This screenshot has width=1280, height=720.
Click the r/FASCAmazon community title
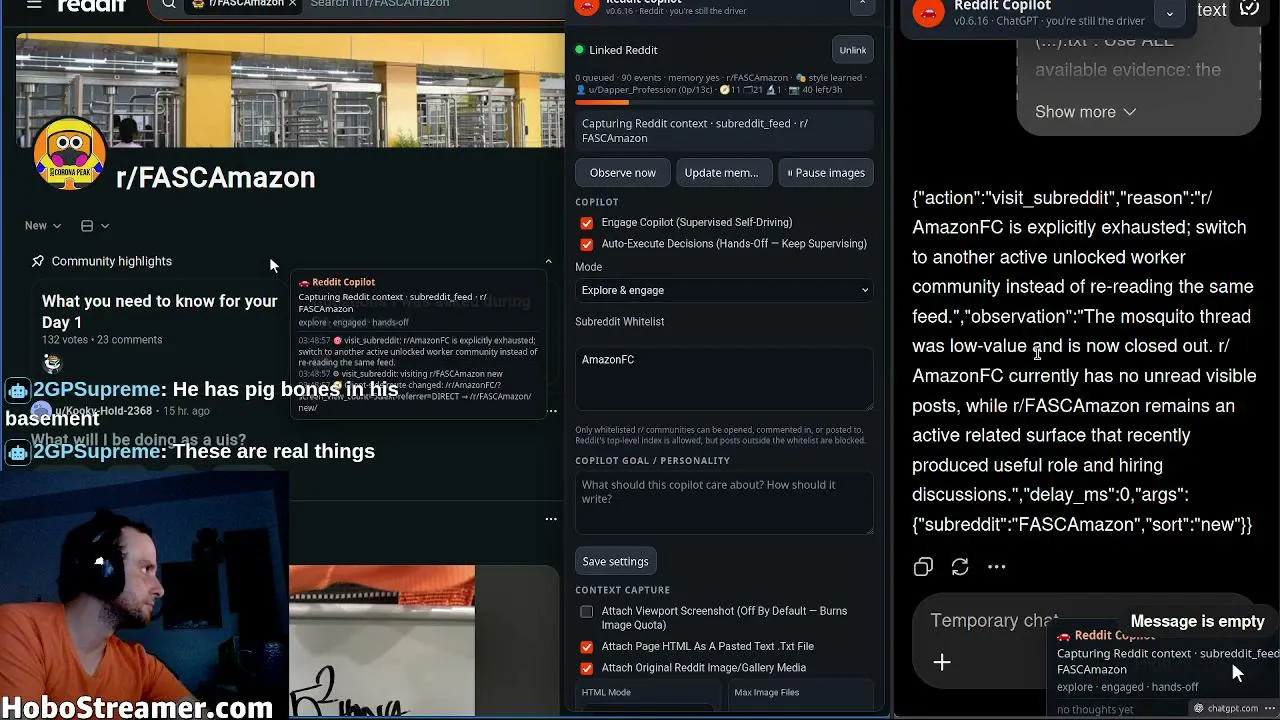[x=215, y=177]
